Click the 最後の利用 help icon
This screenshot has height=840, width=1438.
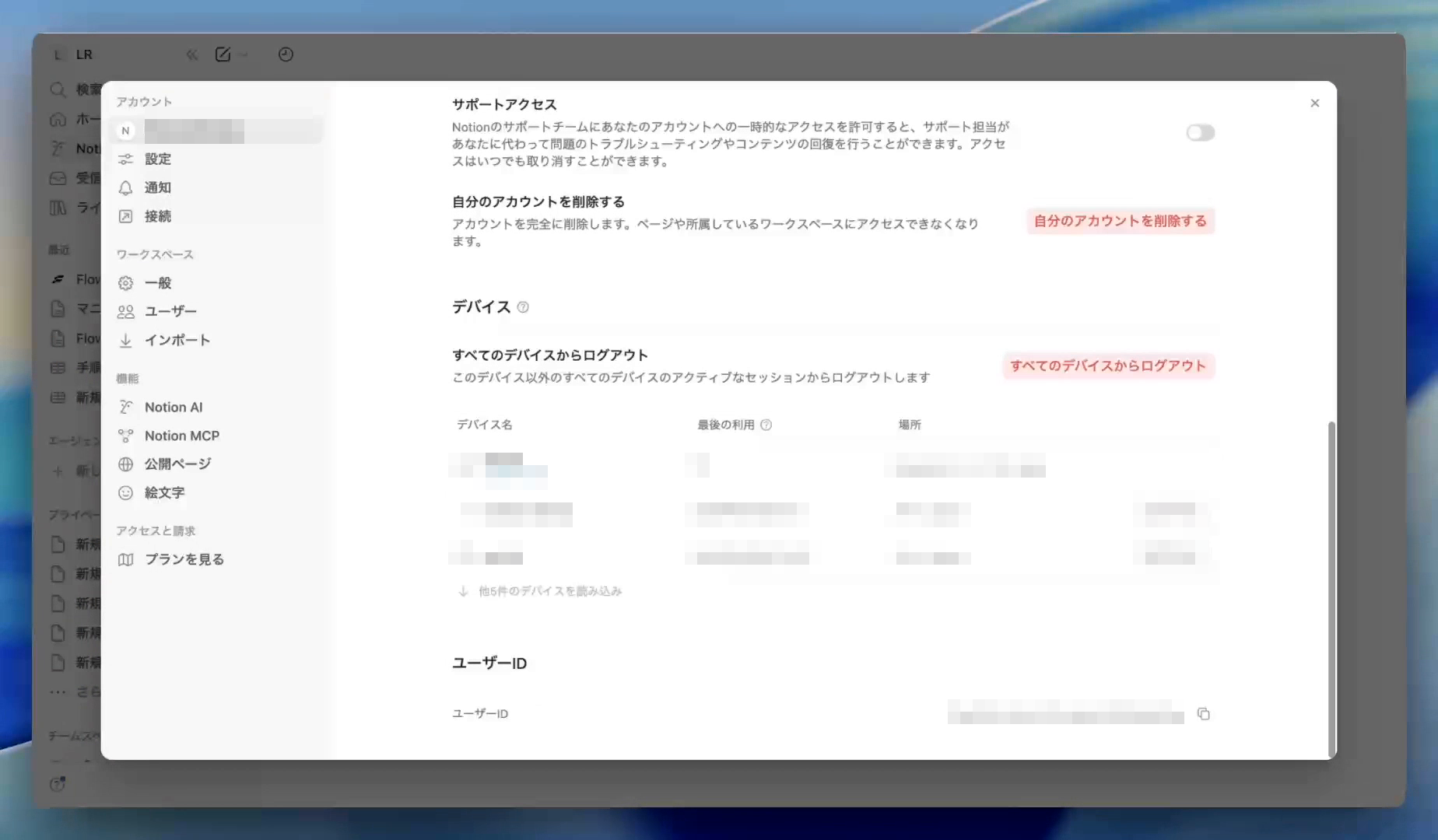pos(766,425)
